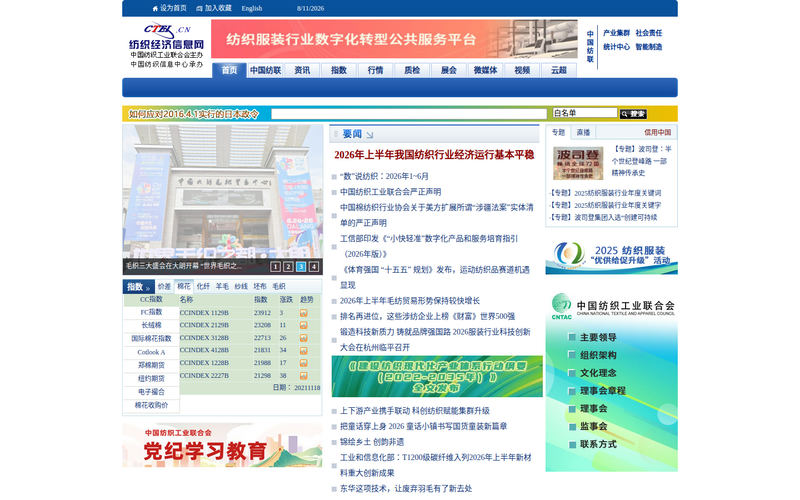Image resolution: width=800 pixels, height=500 pixels.
Task: Switch site language to English
Action: (252, 8)
